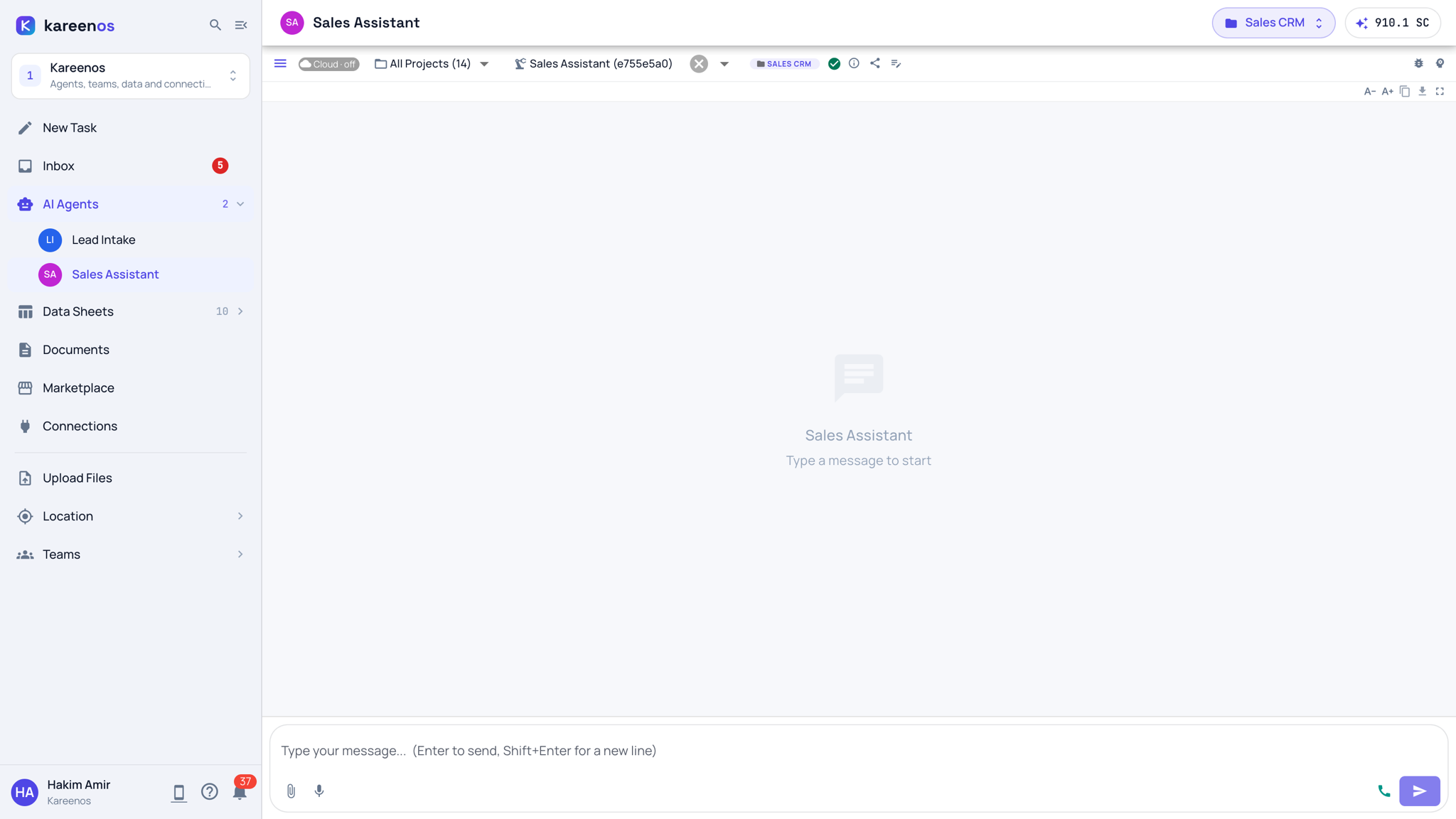Start a New Task

tap(131, 128)
